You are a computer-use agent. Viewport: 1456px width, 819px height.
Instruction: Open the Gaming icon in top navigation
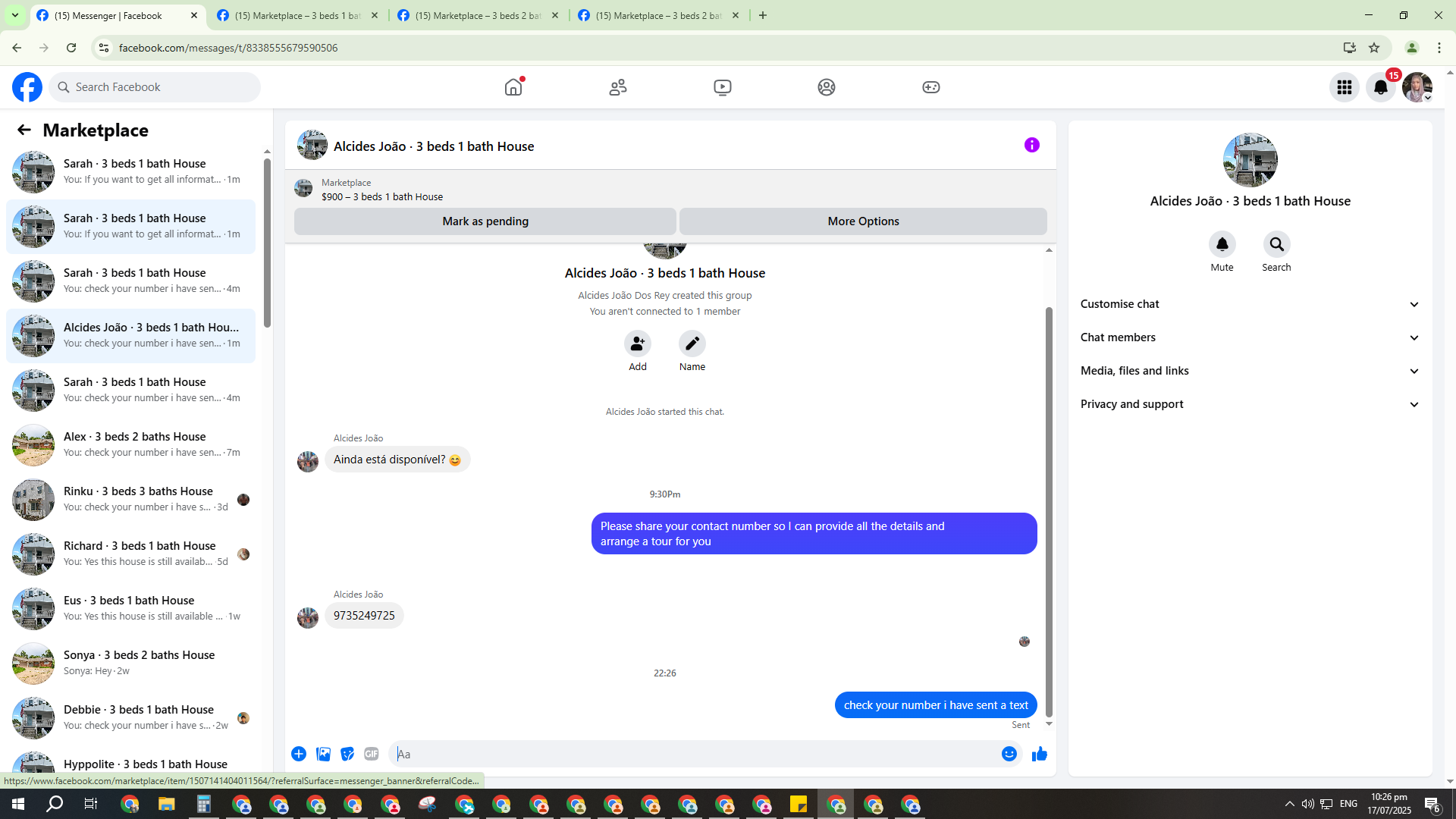coord(931,87)
